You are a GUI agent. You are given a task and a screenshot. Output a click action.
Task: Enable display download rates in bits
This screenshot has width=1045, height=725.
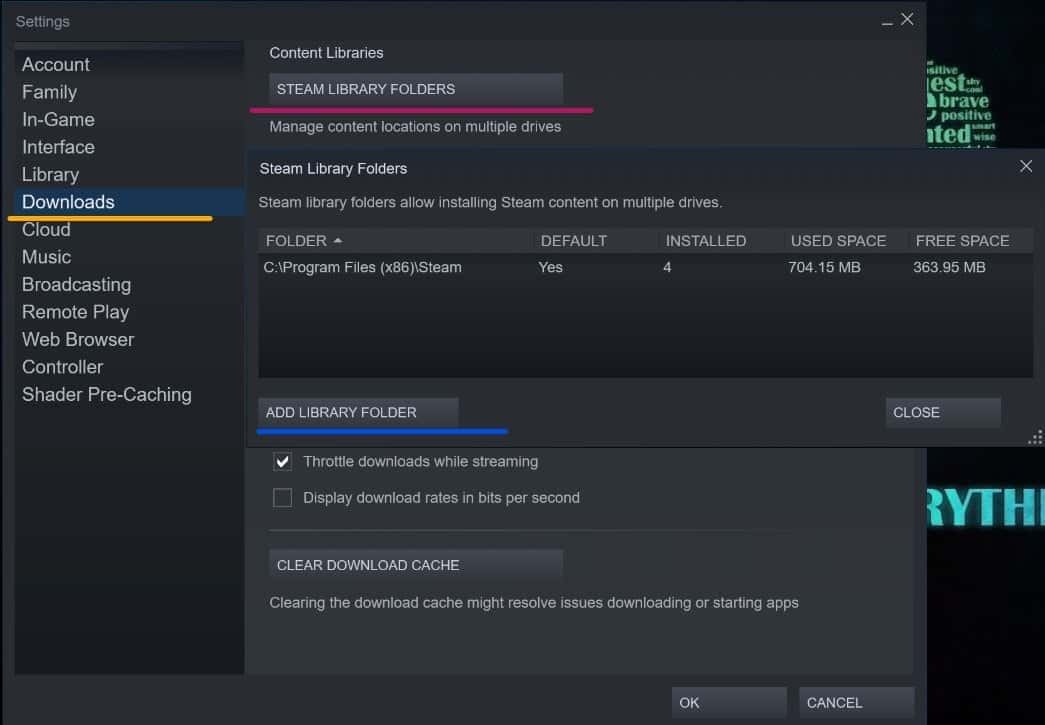coord(283,498)
